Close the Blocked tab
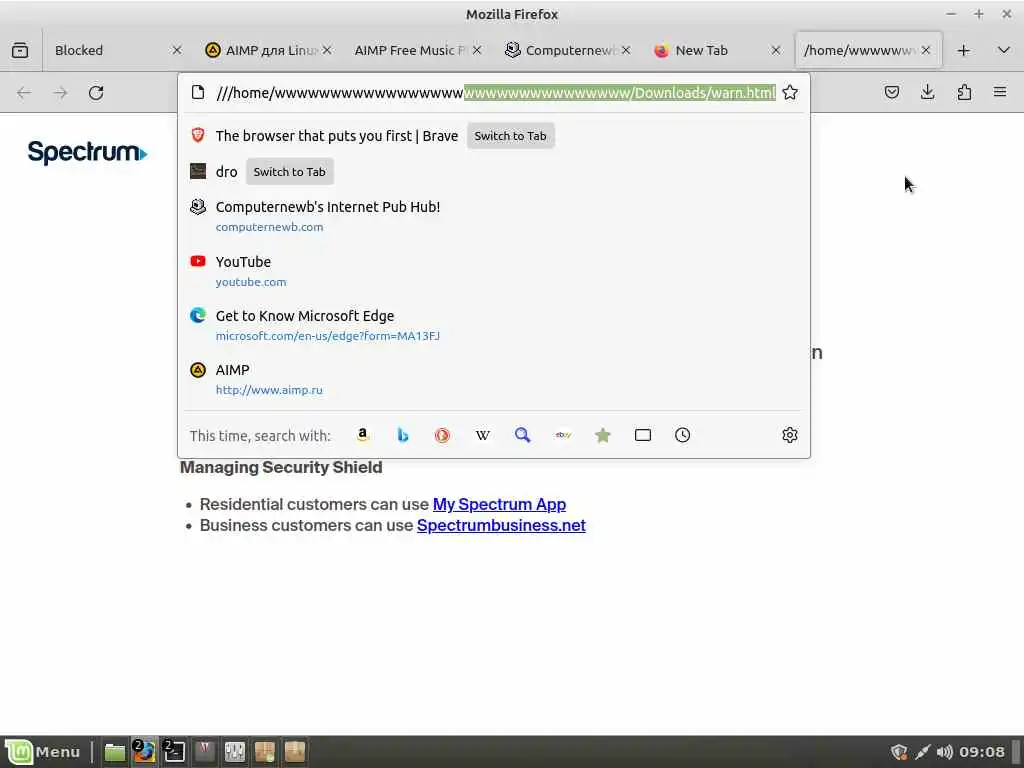This screenshot has width=1024, height=768. [176, 50]
